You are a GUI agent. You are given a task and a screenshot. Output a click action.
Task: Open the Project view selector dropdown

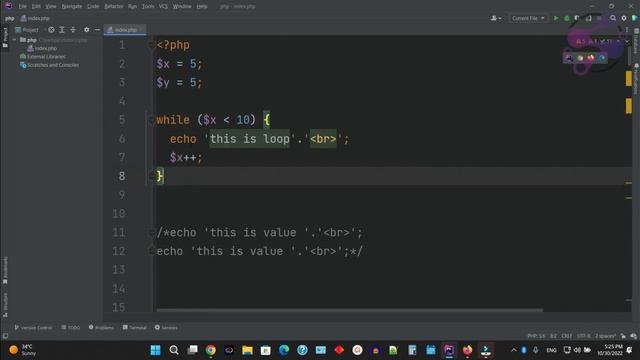point(27,30)
